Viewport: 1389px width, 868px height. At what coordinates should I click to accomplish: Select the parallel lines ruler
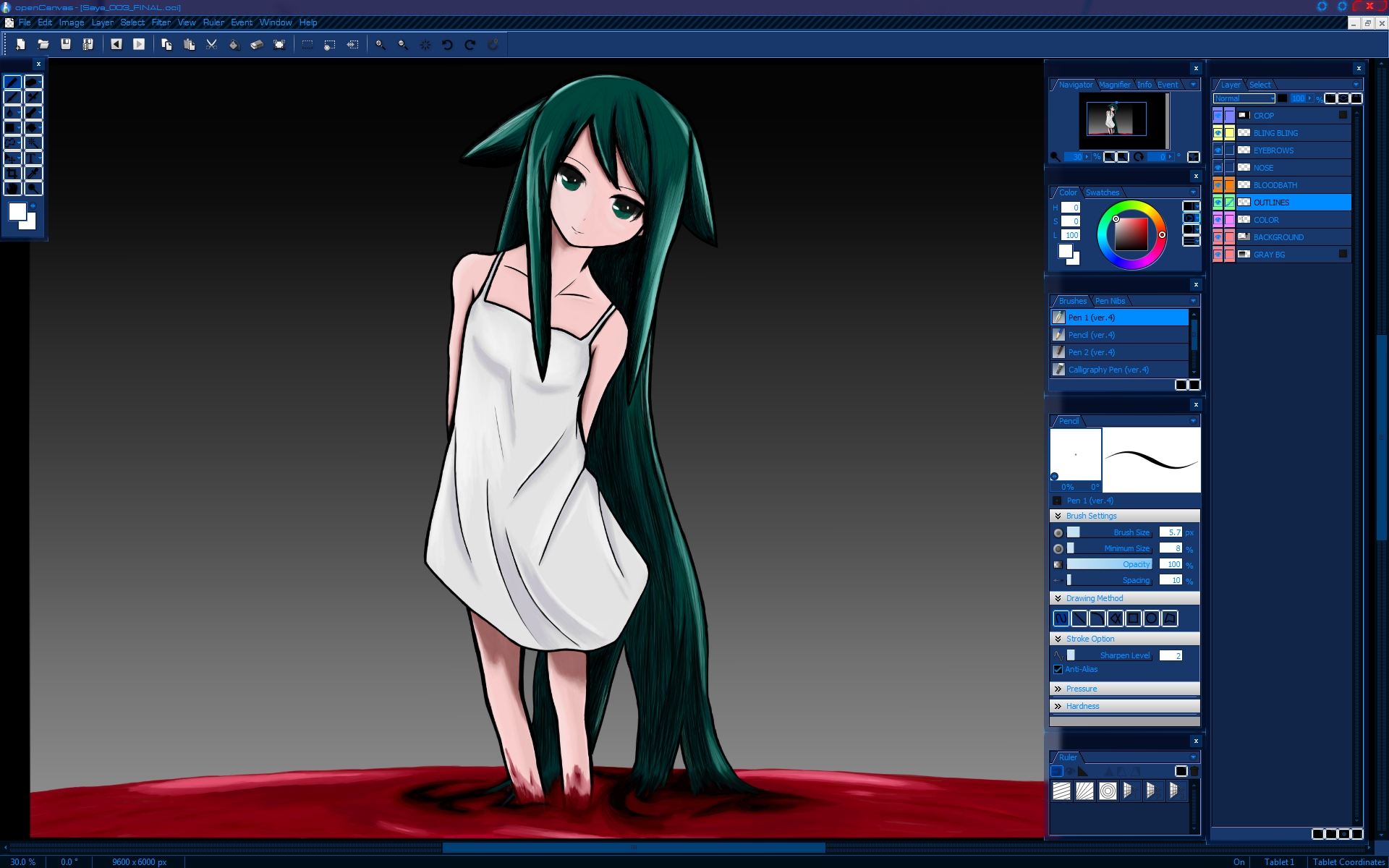[x=1061, y=791]
